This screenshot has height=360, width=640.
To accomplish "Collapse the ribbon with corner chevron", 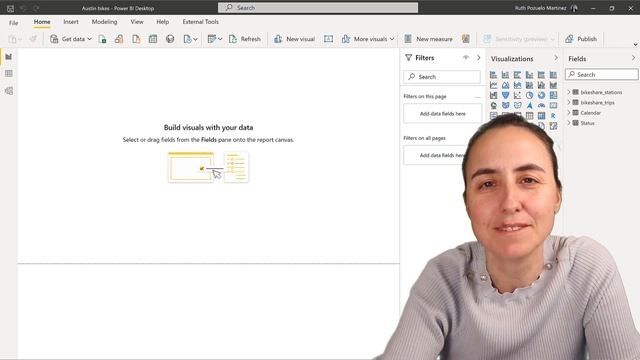I will tap(635, 44).
